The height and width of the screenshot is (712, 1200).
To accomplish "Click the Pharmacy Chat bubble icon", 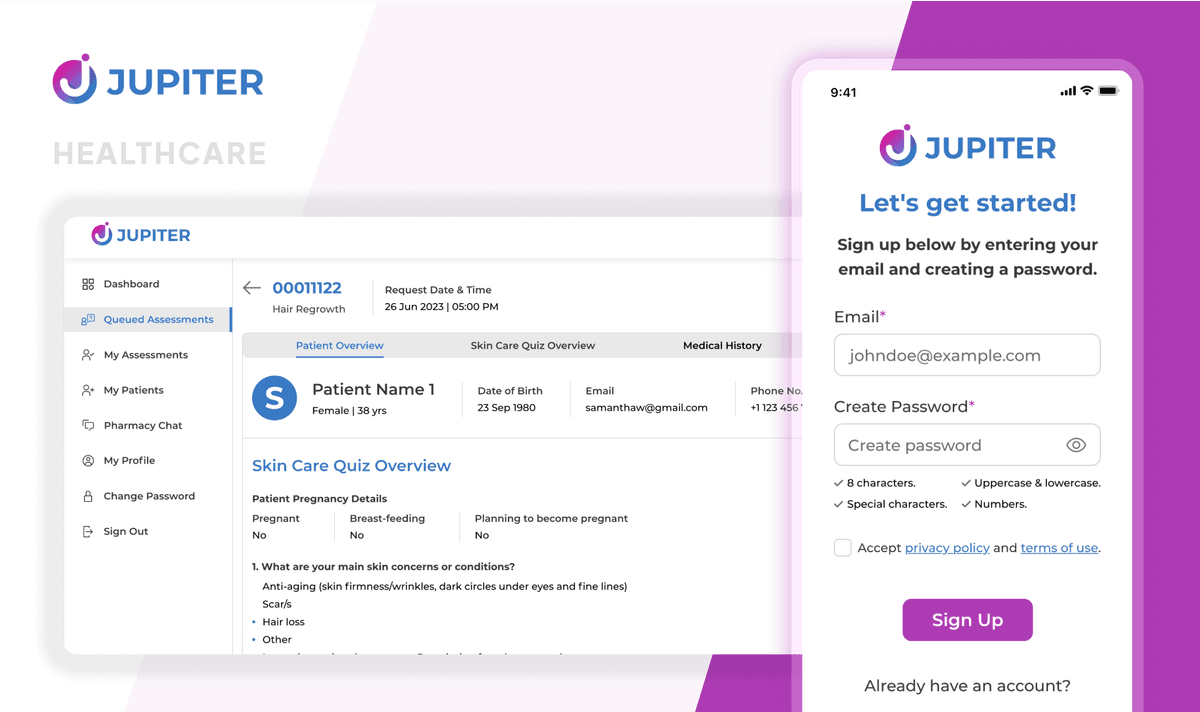I will click(88, 425).
